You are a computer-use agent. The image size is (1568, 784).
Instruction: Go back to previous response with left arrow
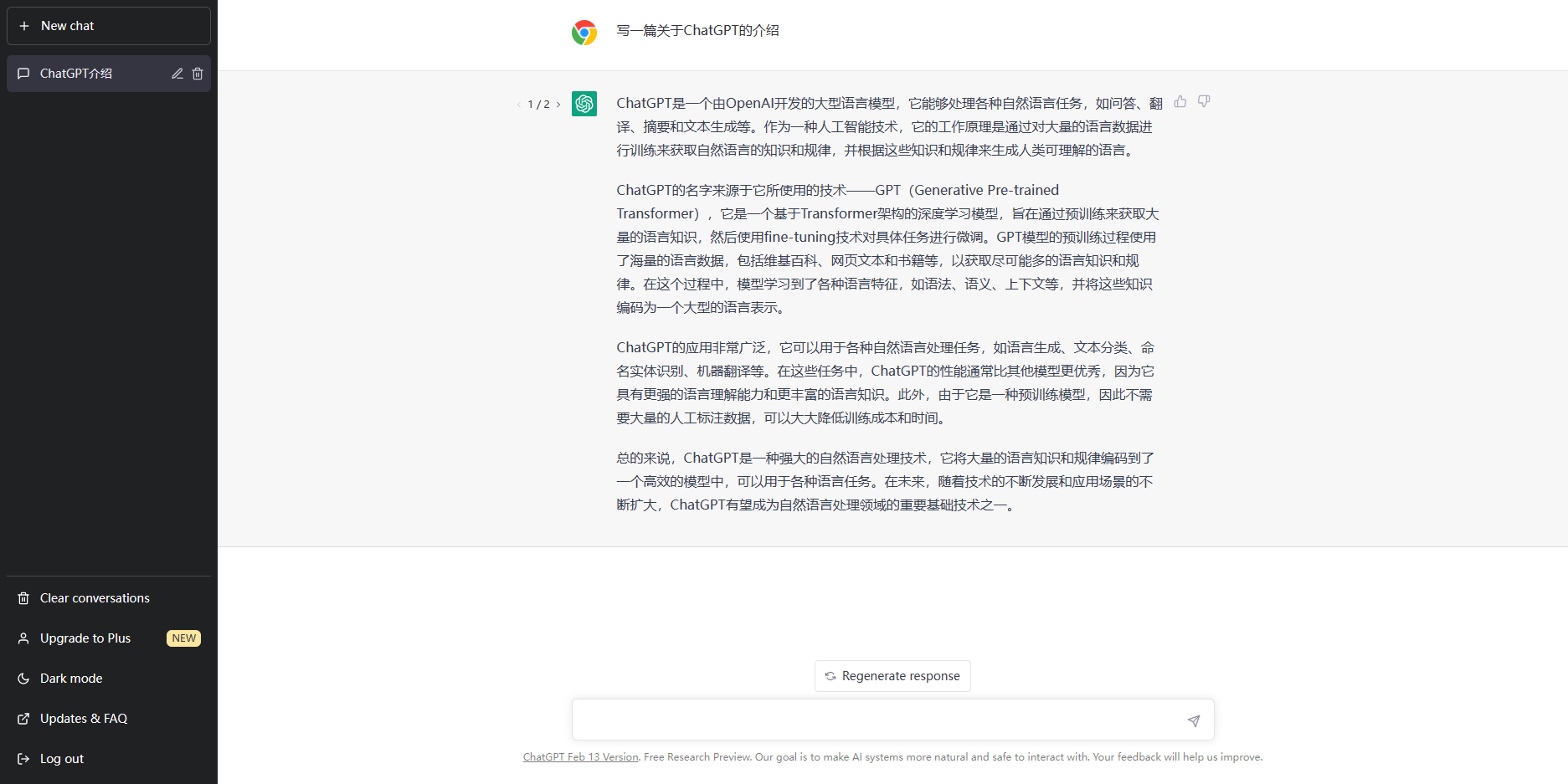point(519,104)
